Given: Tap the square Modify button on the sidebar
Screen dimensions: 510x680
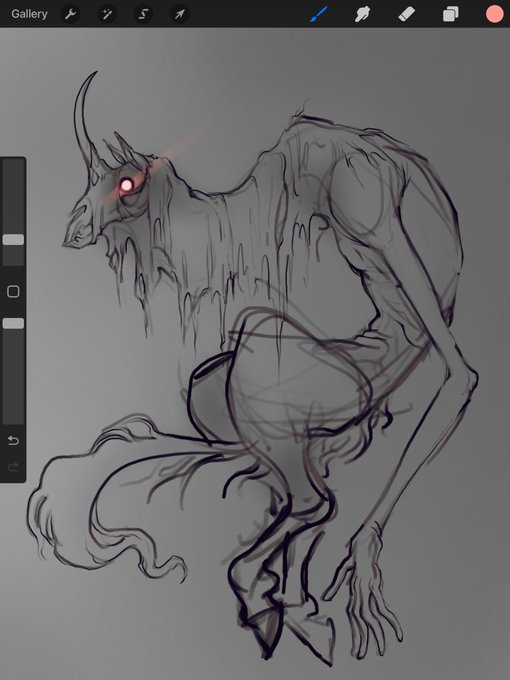Looking at the screenshot, I should tap(13, 291).
